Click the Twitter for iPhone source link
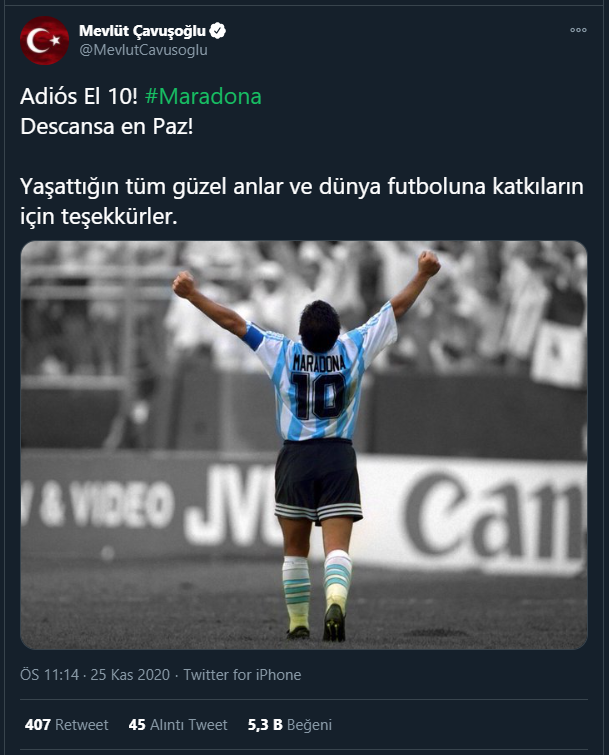This screenshot has width=609, height=755. pyautogui.click(x=242, y=675)
